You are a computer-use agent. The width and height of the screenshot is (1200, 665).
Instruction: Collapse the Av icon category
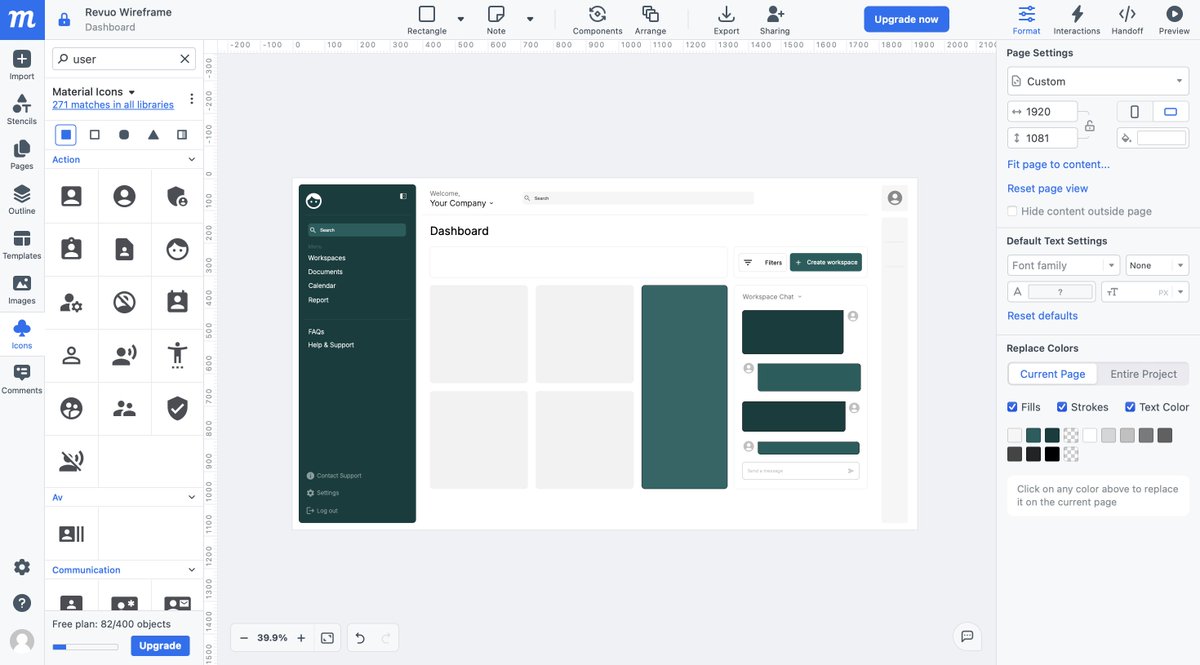[192, 497]
